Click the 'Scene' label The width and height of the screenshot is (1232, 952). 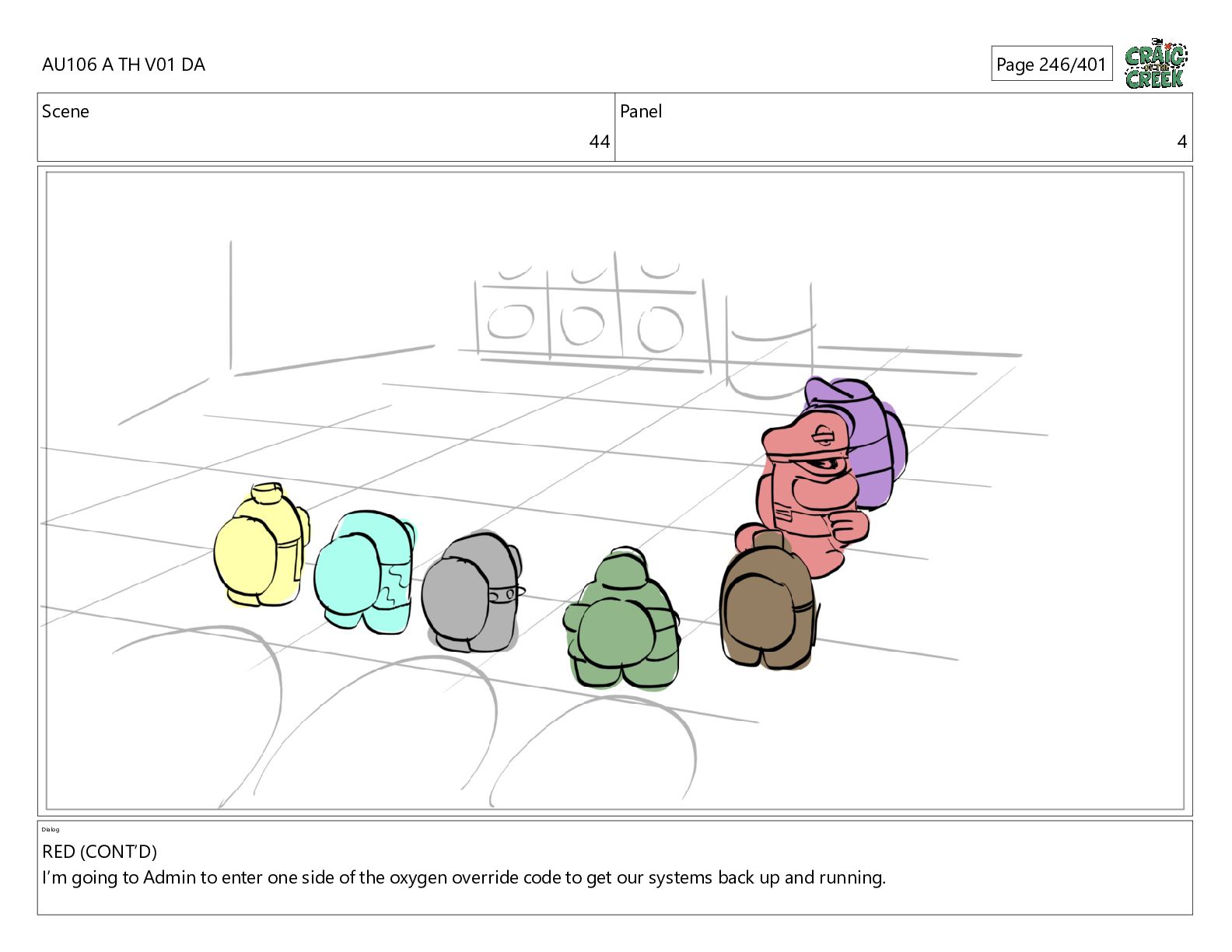point(65,111)
